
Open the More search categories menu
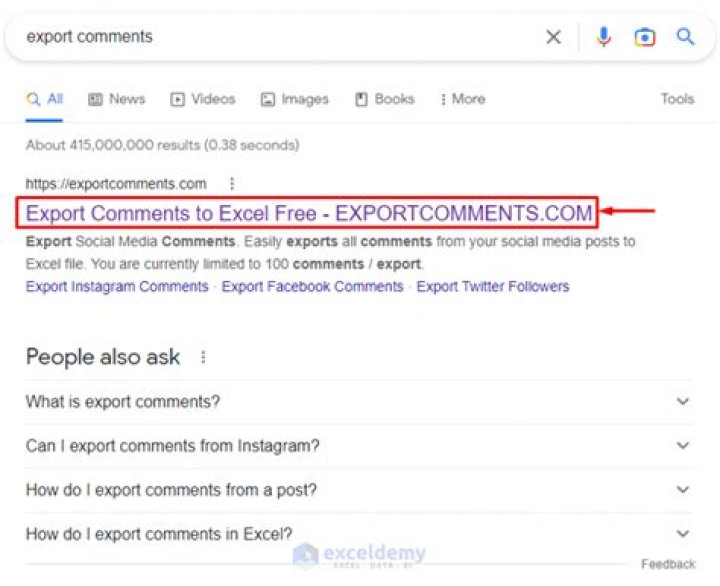pos(462,99)
